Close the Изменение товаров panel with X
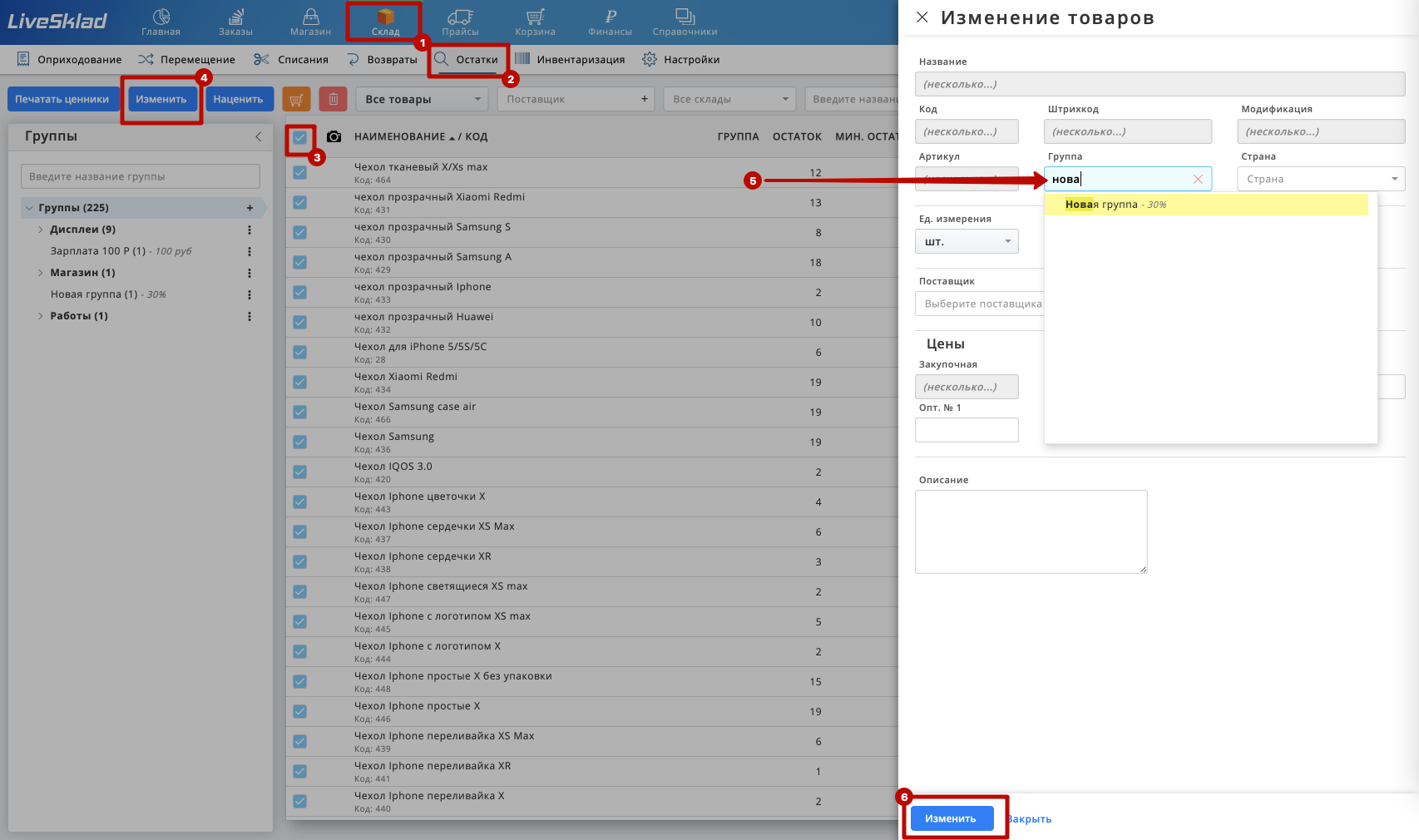The image size is (1419, 840). [922, 17]
